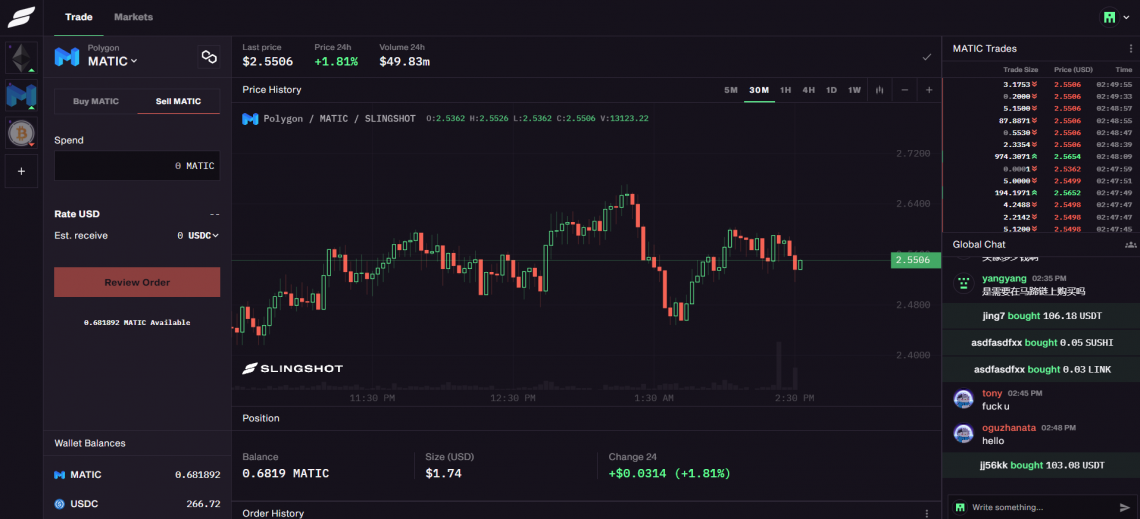Click USDC balance 266.72
Screen dimensions: 1140x519
click(203, 504)
